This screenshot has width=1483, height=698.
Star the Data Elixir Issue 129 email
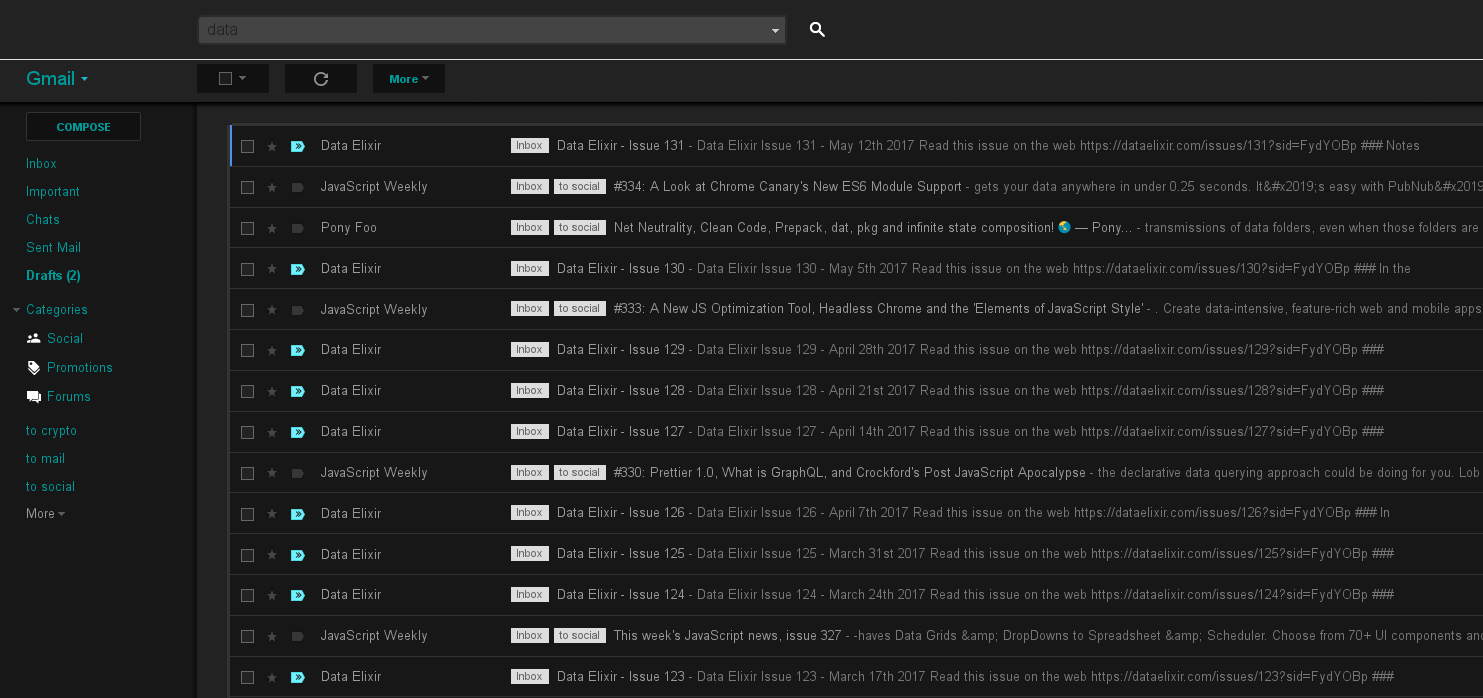point(272,350)
